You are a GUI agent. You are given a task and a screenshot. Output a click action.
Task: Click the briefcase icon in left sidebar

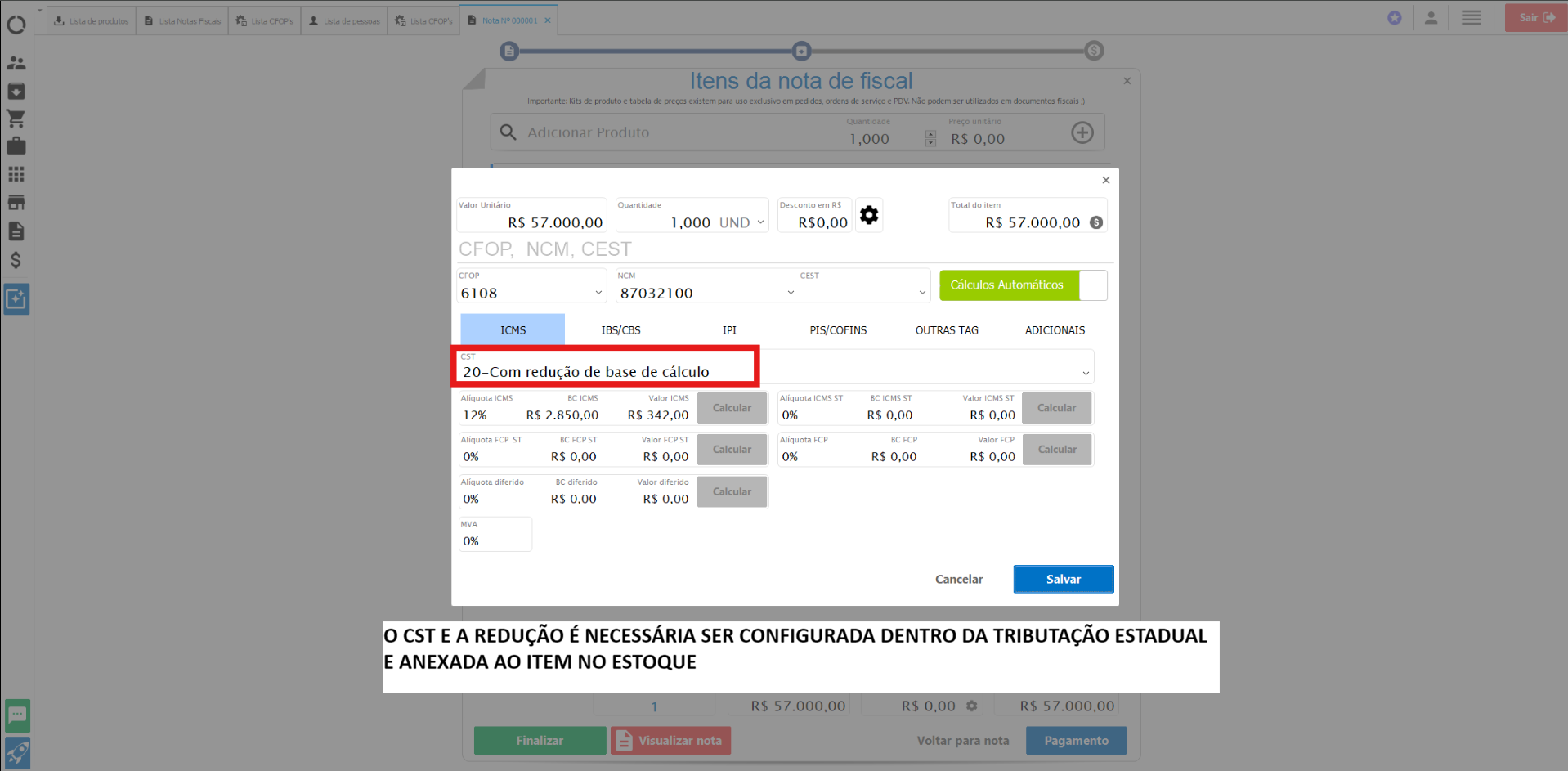click(16, 146)
